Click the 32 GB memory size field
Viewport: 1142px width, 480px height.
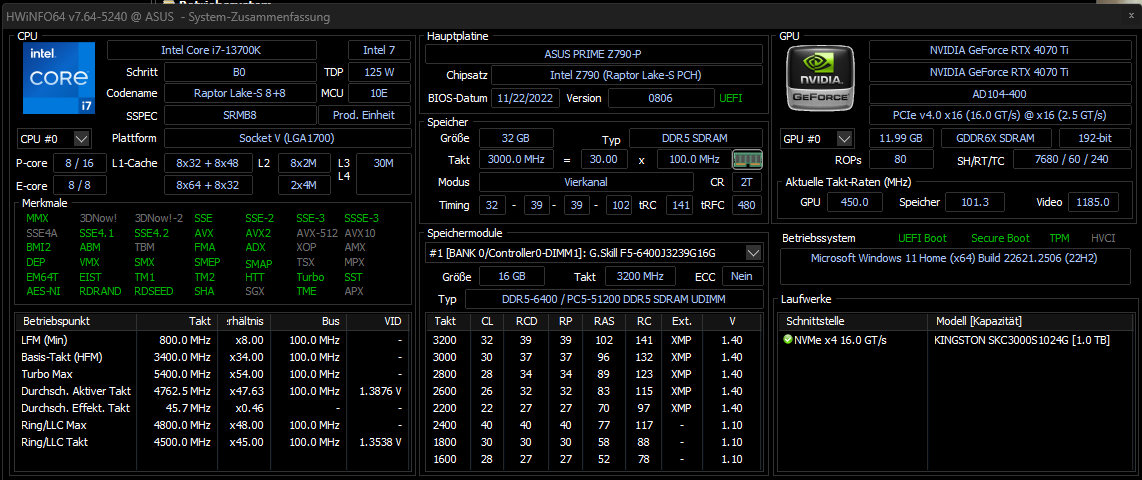(516, 138)
